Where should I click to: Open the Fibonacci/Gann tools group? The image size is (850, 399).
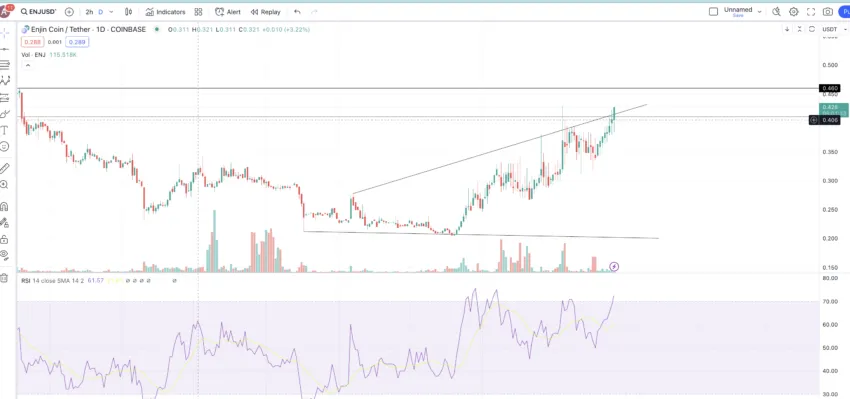[5, 65]
